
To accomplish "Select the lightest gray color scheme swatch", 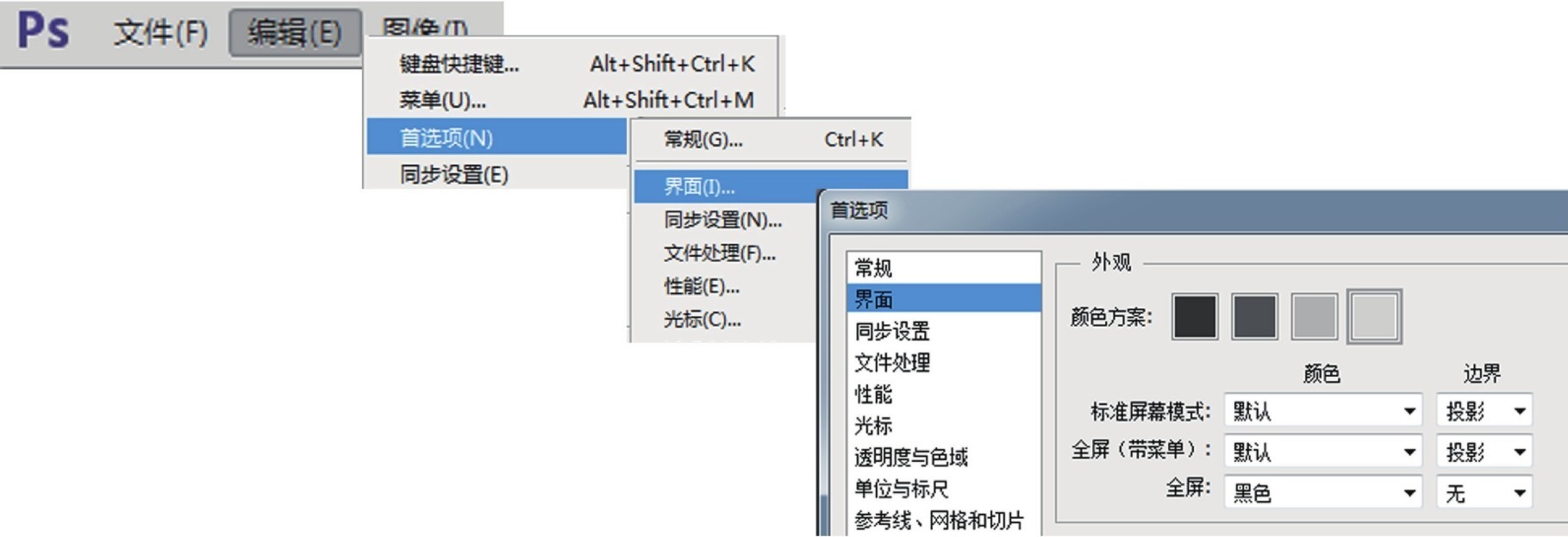I will click(1374, 316).
